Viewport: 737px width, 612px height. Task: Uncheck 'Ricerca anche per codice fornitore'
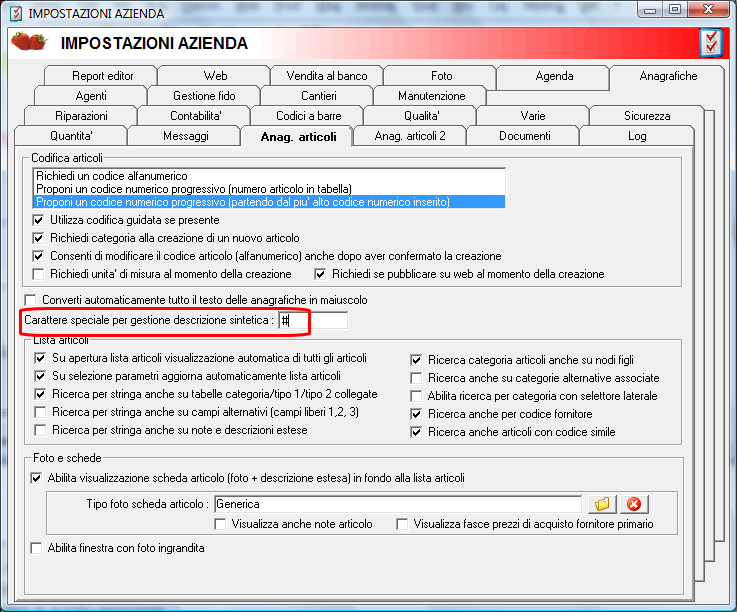click(x=416, y=414)
